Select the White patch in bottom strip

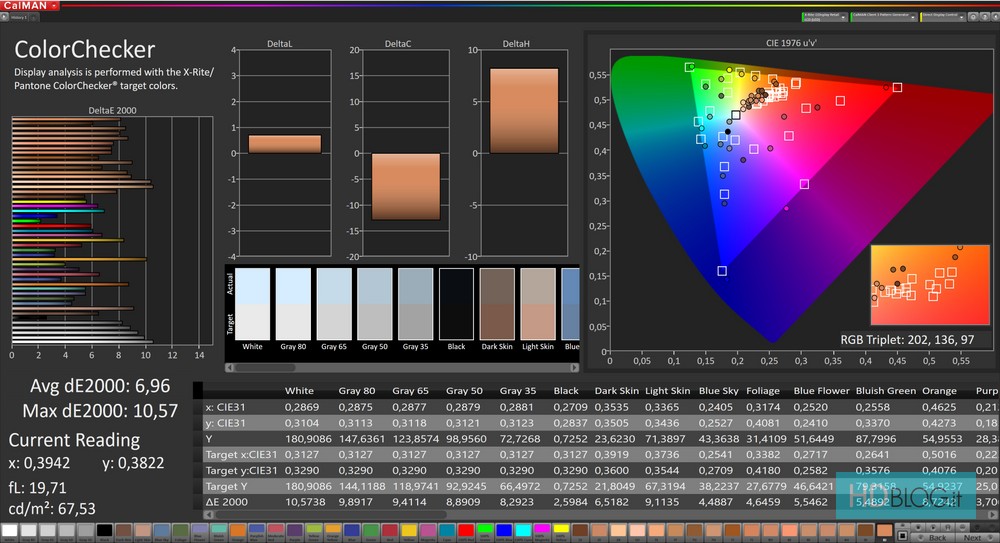pos(12,530)
